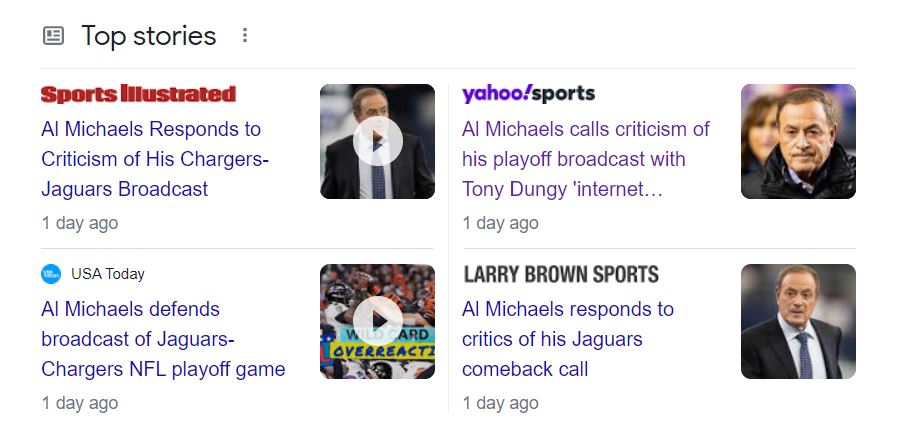Viewport: 909px width, 429px height.
Task: Open the three-dot options menu for Top stories
Action: point(245,36)
